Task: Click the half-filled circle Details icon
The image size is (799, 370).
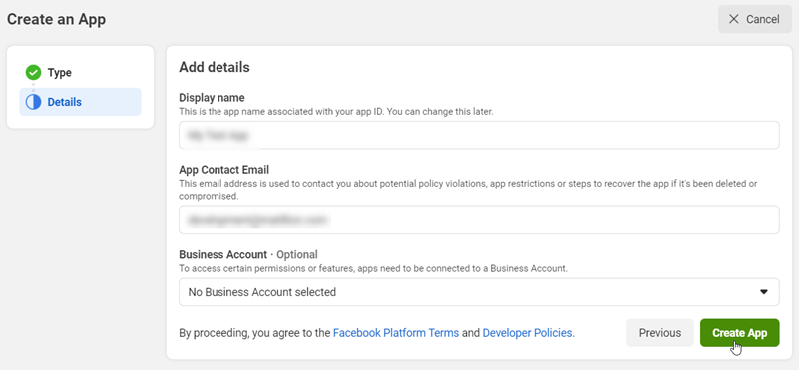Action: (33, 102)
